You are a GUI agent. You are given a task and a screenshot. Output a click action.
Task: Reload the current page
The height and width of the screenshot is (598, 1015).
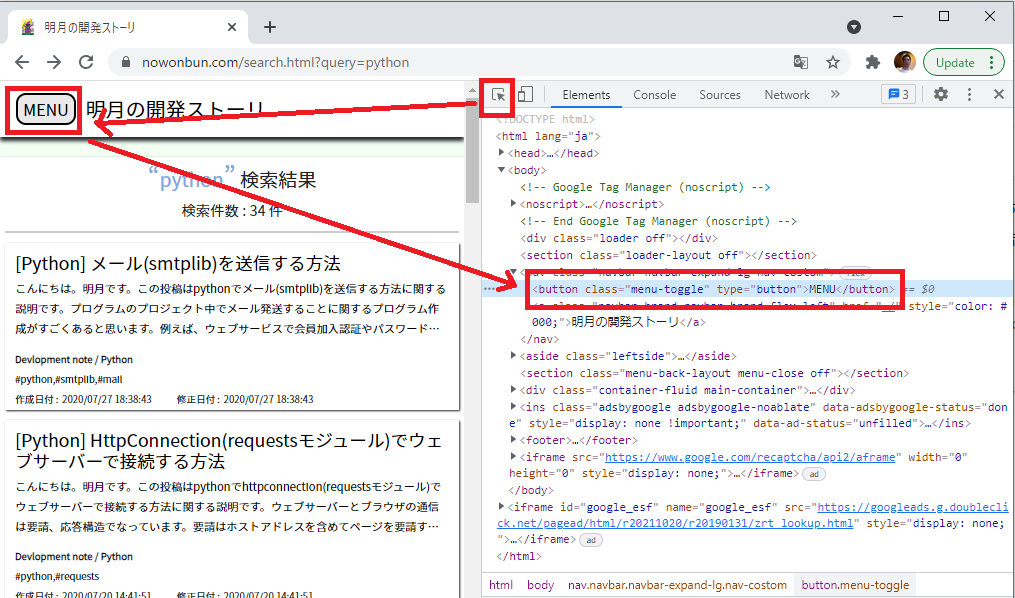86,62
